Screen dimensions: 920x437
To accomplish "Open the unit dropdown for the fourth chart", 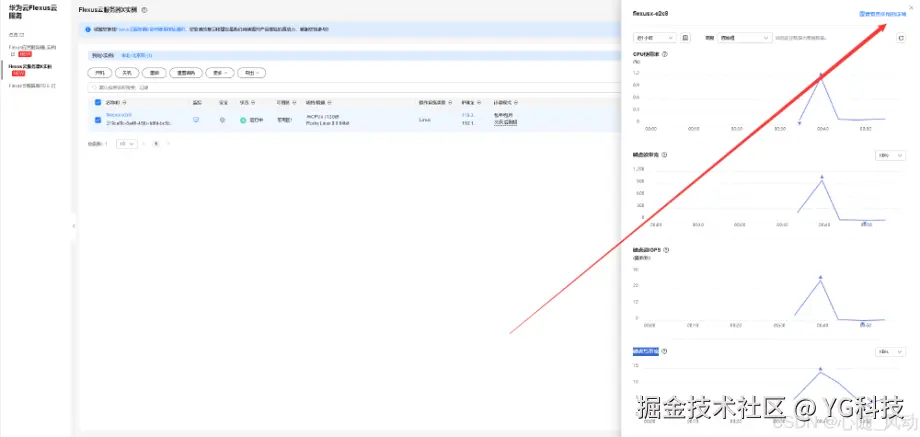I will click(x=889, y=351).
